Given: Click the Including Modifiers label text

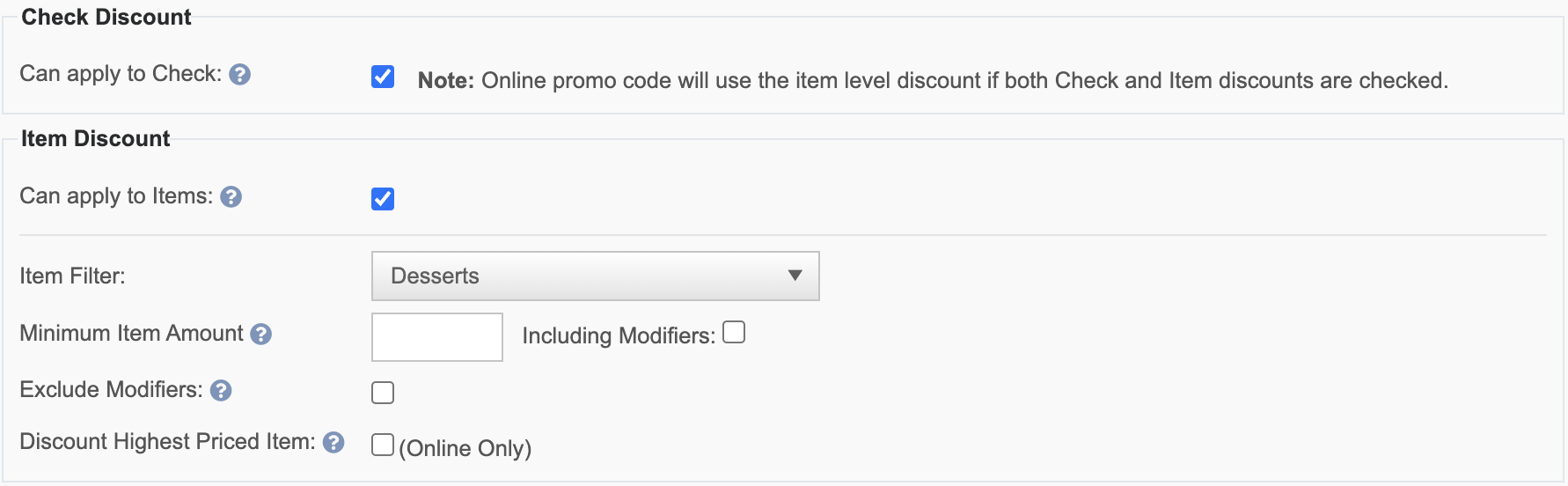Looking at the screenshot, I should pos(618,336).
